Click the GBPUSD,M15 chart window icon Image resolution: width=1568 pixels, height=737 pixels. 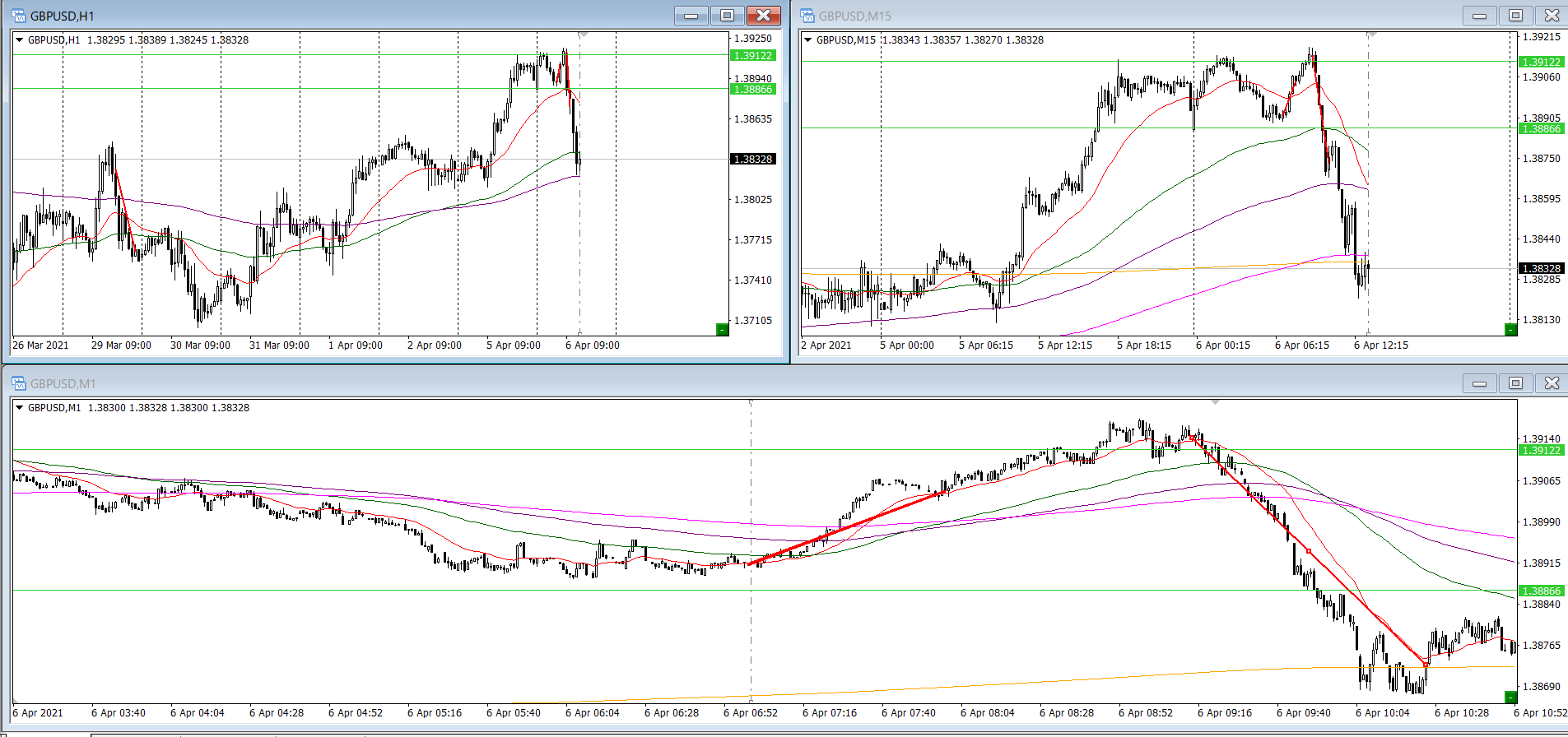coord(807,16)
